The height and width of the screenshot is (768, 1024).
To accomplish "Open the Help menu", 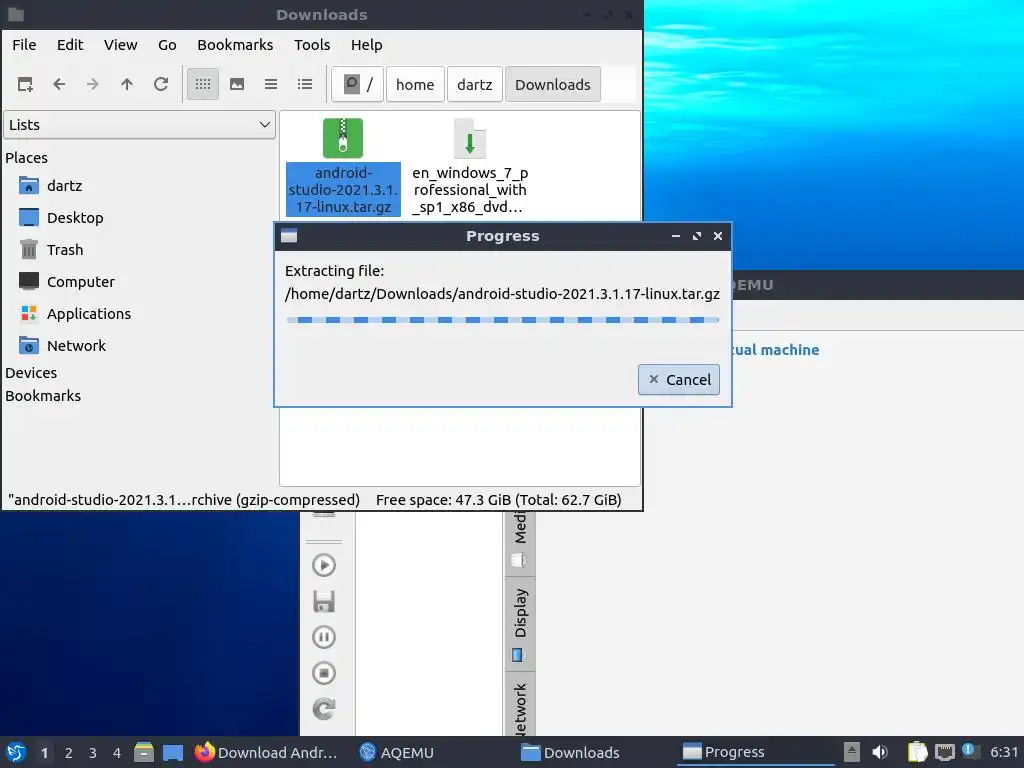I will point(366,45).
